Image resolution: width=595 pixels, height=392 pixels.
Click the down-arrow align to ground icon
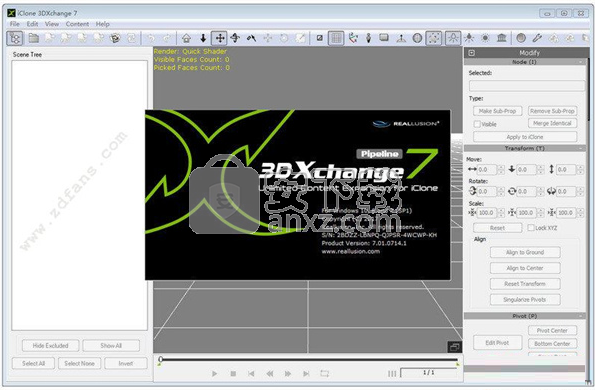pyautogui.click(x=203, y=38)
